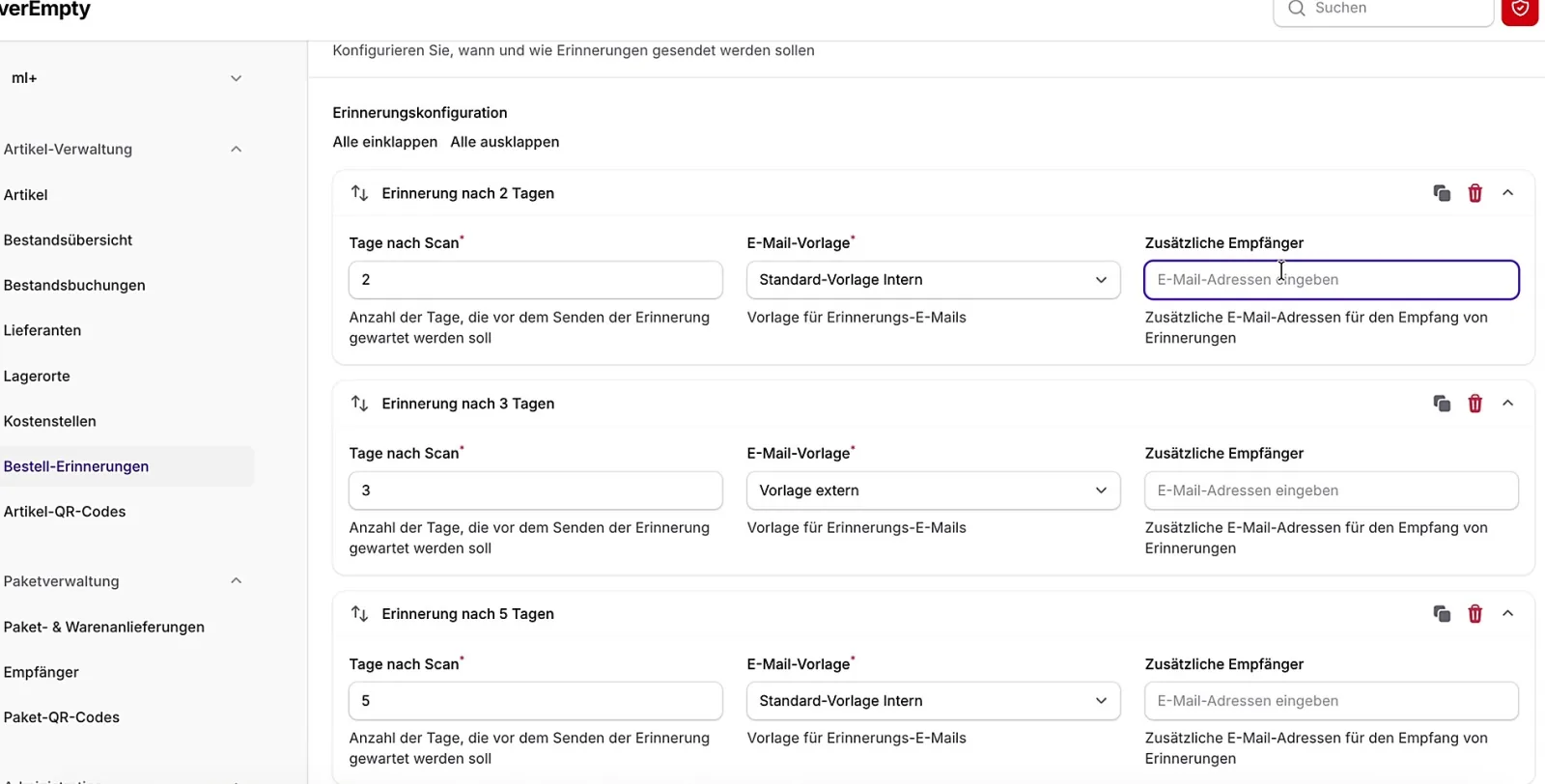Click 'Tage nach Scan' field with value 3
This screenshot has width=1545, height=784.
(535, 490)
